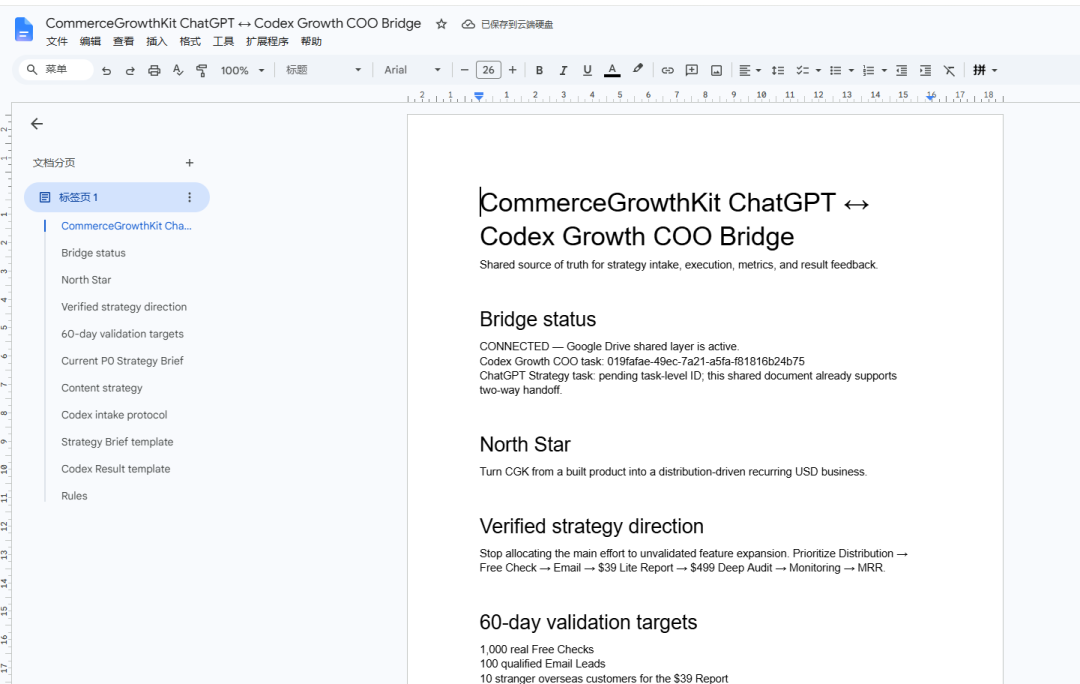Open the text color picker

[612, 70]
